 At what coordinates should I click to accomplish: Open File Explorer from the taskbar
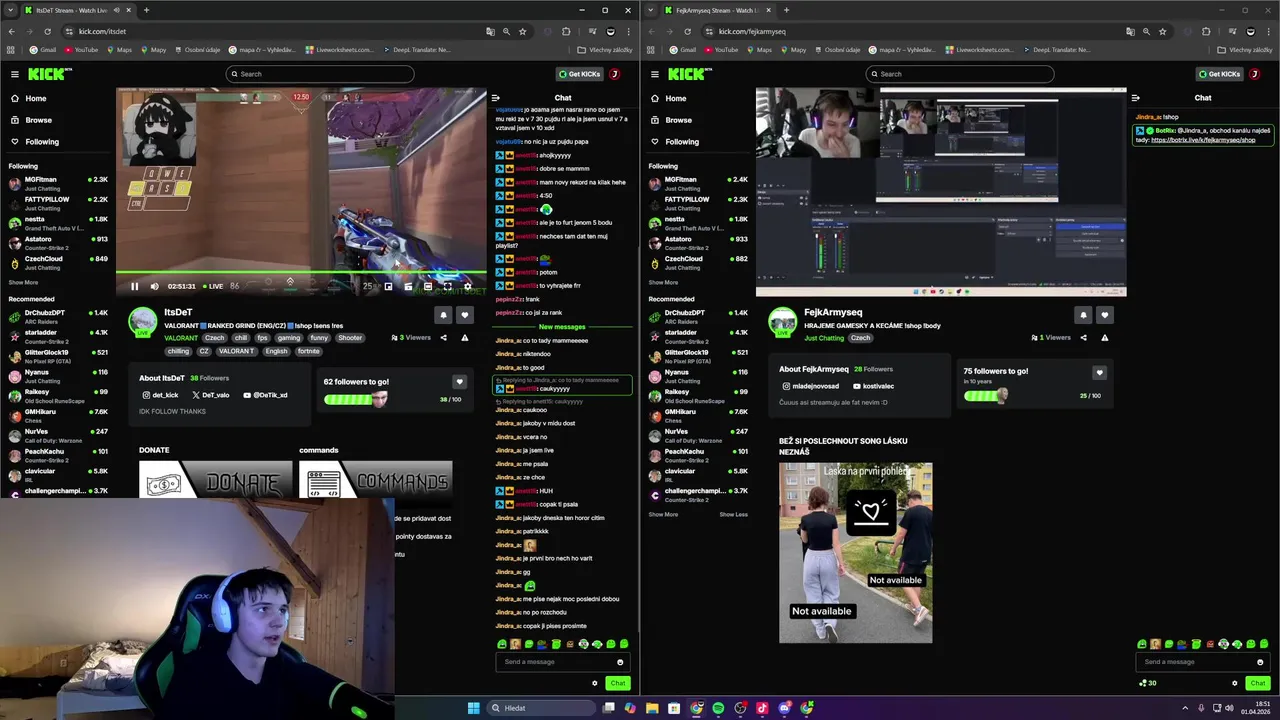point(652,708)
